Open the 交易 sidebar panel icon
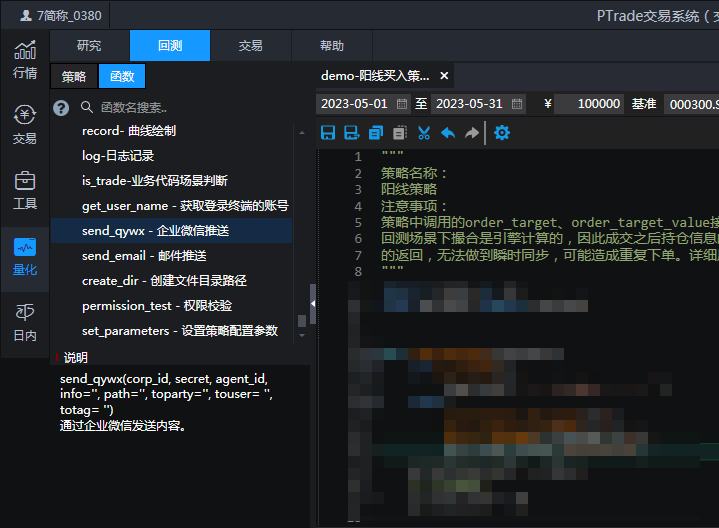719x528 pixels. click(25, 125)
